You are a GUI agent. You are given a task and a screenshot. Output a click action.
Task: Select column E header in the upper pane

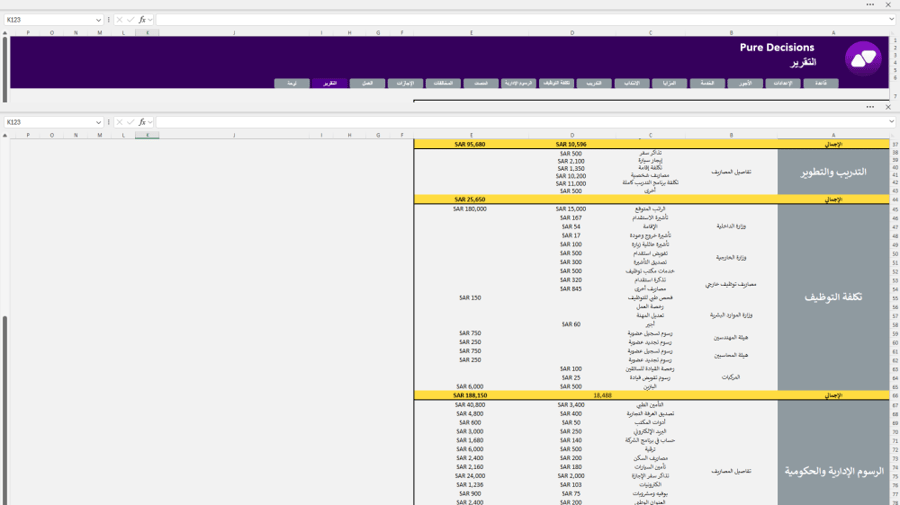(471, 33)
